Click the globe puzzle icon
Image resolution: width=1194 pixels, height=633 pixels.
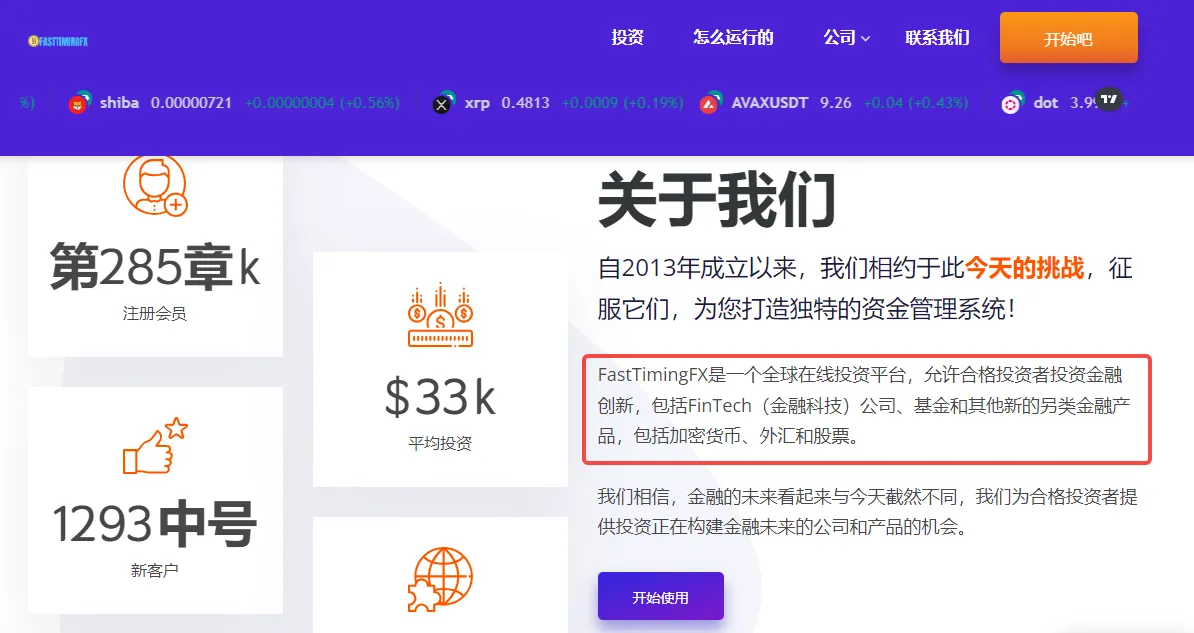pyautogui.click(x=440, y=579)
